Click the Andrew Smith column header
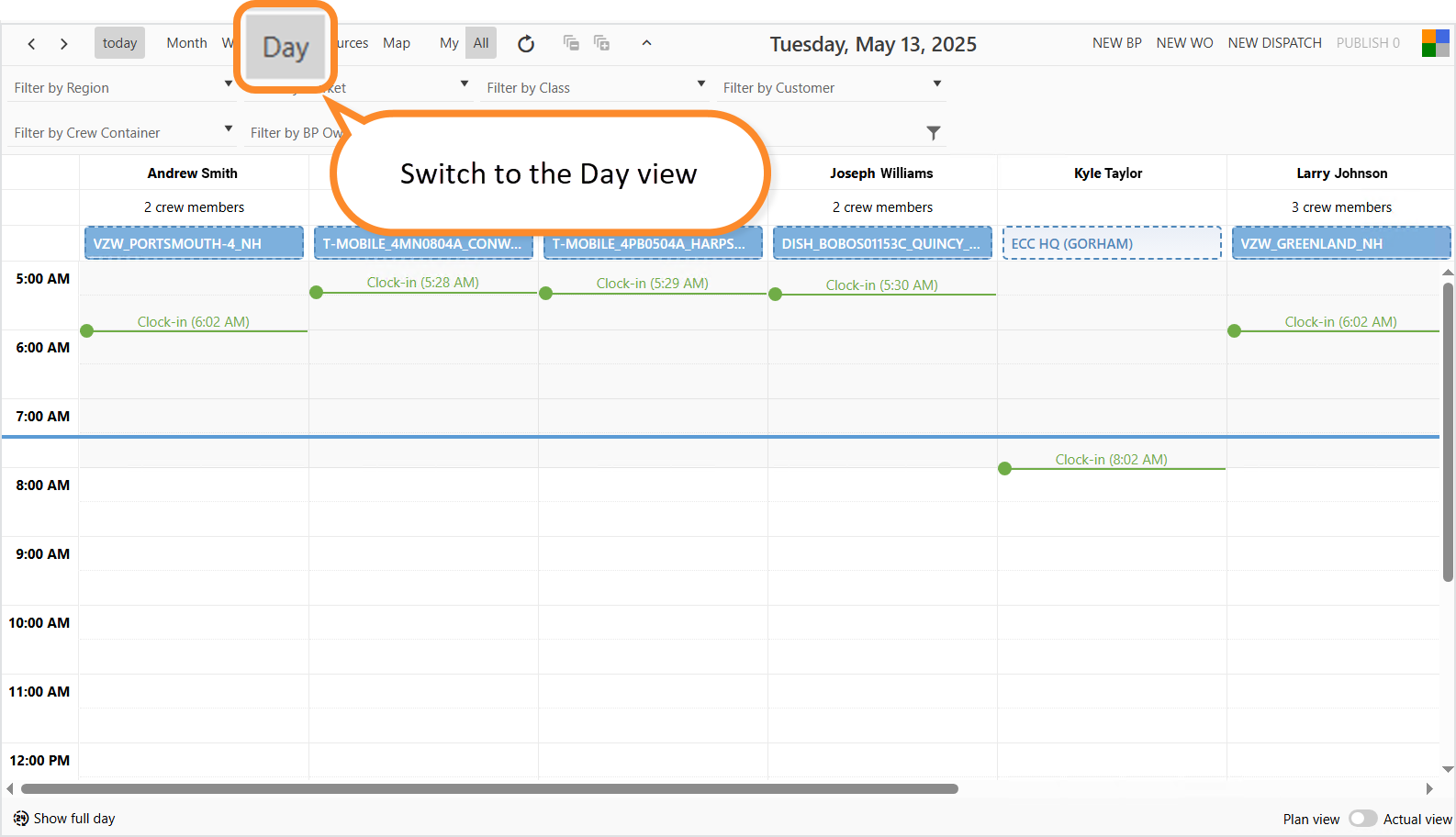1456x837 pixels. click(193, 173)
